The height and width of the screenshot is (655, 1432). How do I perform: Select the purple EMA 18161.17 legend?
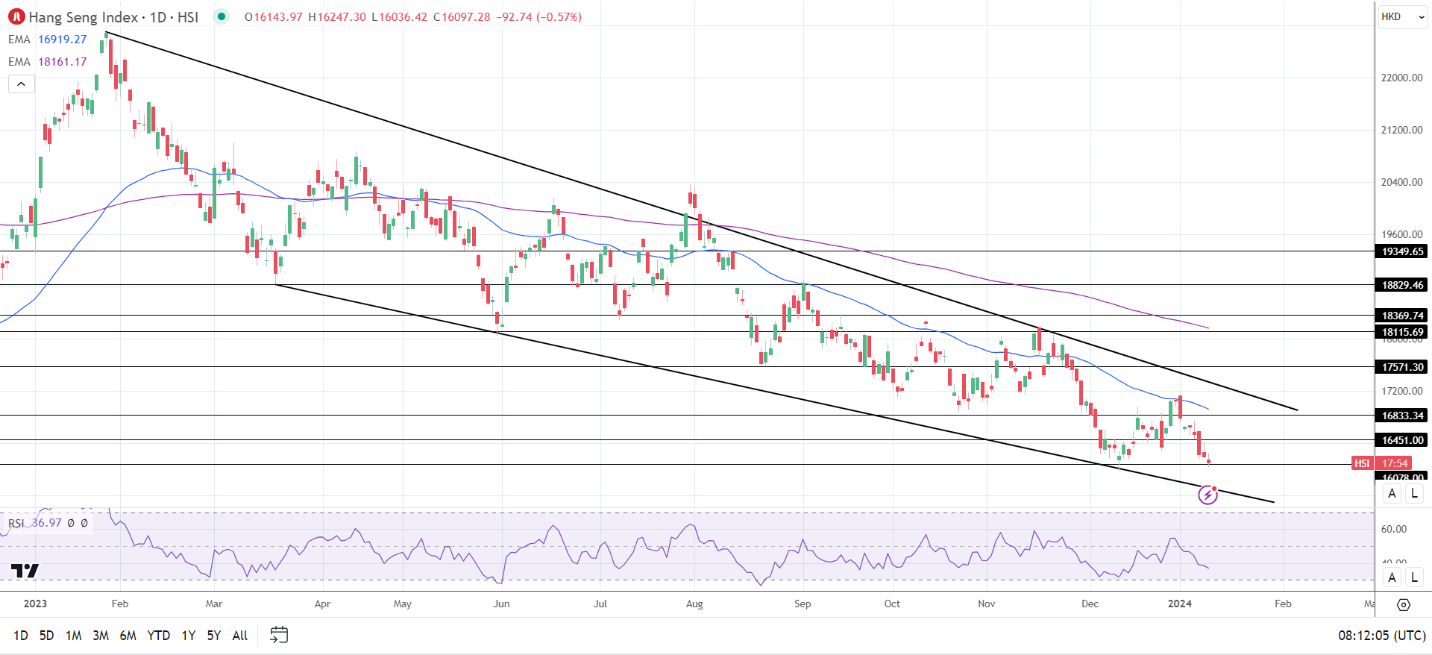(x=48, y=62)
